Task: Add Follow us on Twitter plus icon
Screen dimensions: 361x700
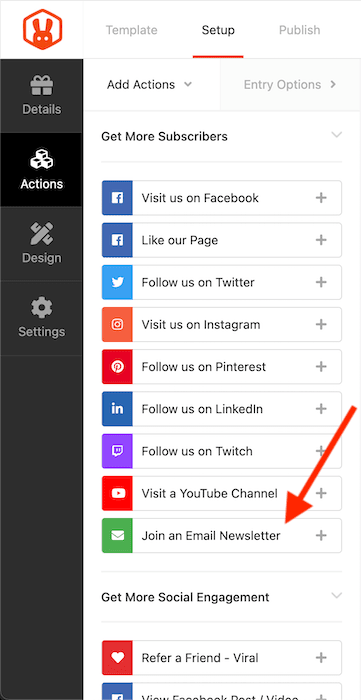Action: click(x=321, y=282)
